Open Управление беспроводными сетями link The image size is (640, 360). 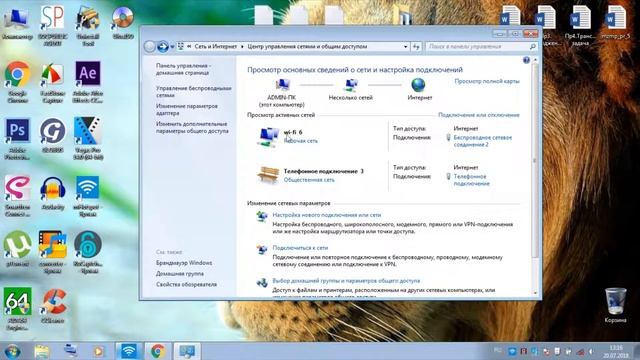[x=193, y=91]
